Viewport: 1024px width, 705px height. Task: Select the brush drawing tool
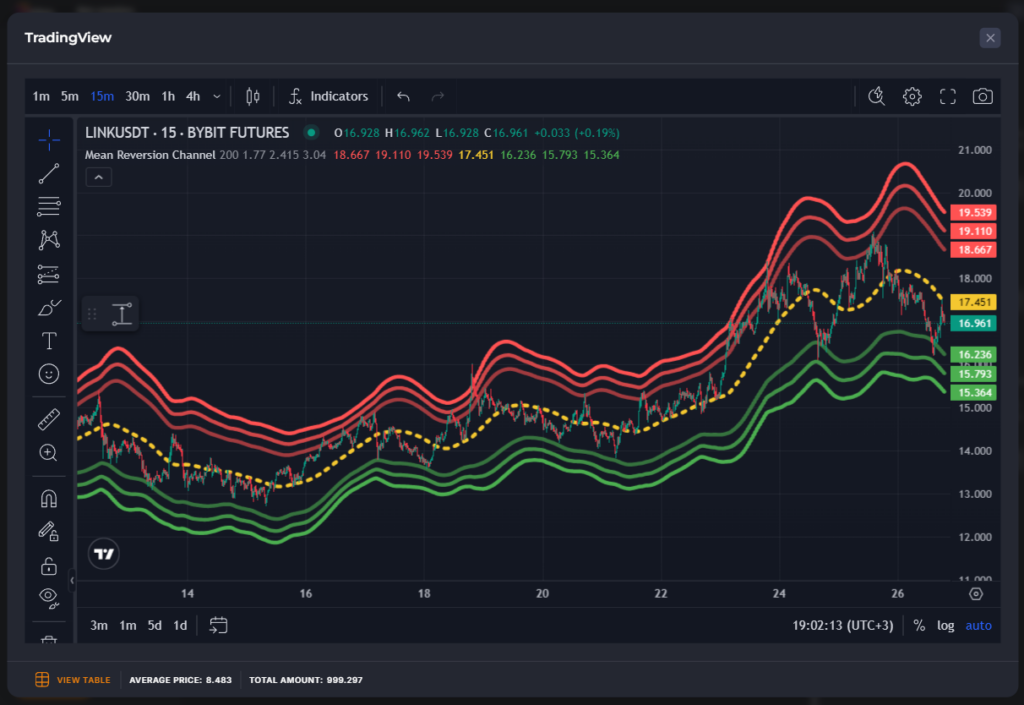[x=49, y=307]
